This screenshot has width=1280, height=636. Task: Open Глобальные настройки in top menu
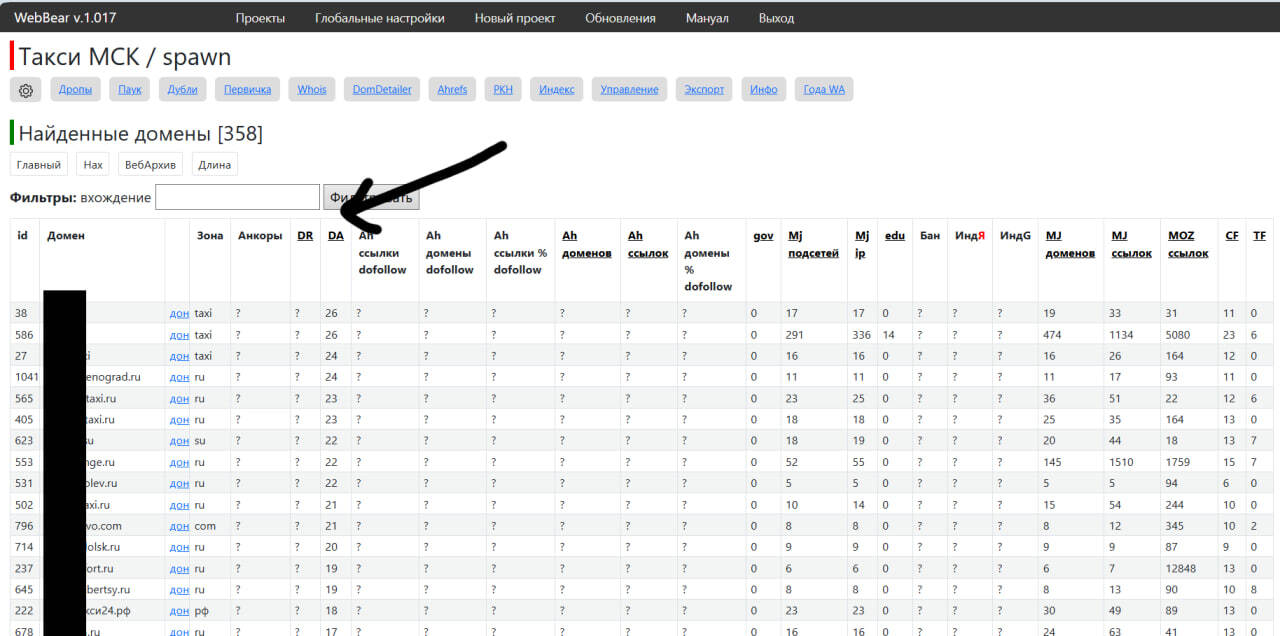tap(379, 18)
